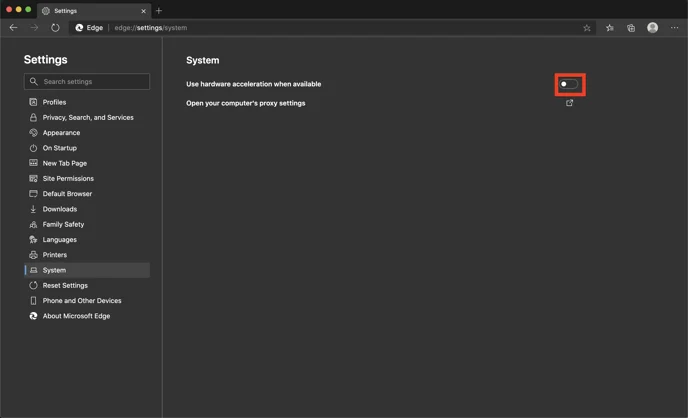Open About Microsoft Edge page
The width and height of the screenshot is (688, 418).
pos(76,316)
